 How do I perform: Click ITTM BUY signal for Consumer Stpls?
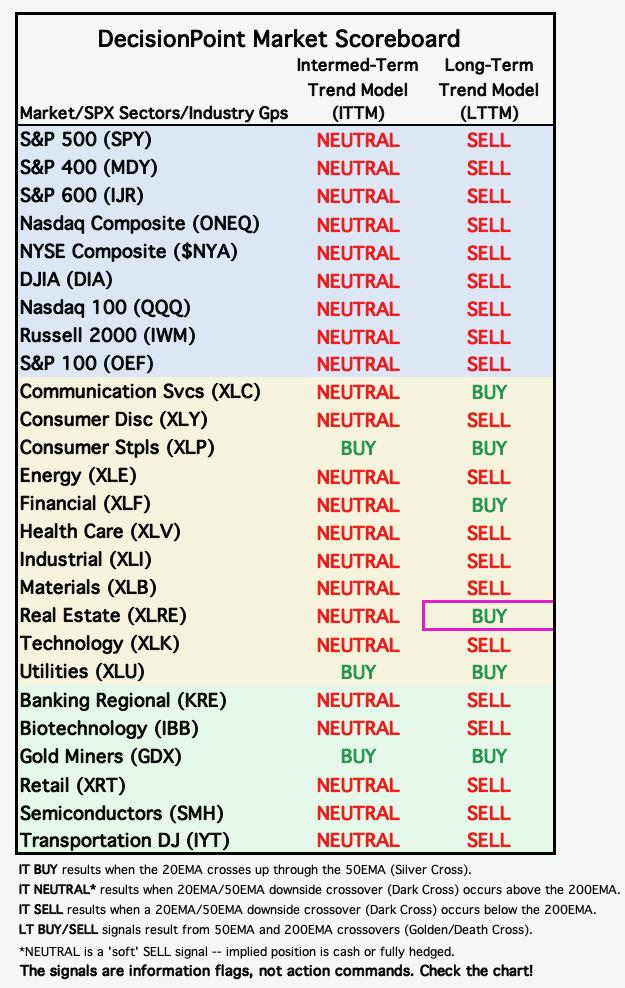[x=358, y=448]
